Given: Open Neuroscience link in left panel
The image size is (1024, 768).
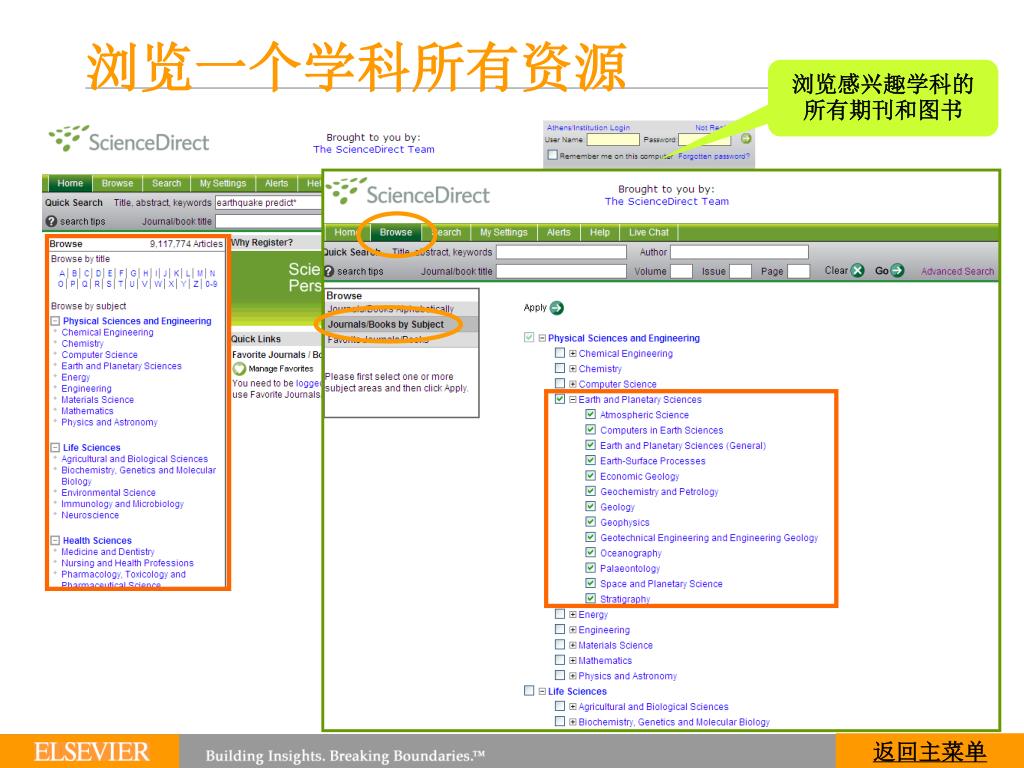Looking at the screenshot, I should (x=90, y=515).
